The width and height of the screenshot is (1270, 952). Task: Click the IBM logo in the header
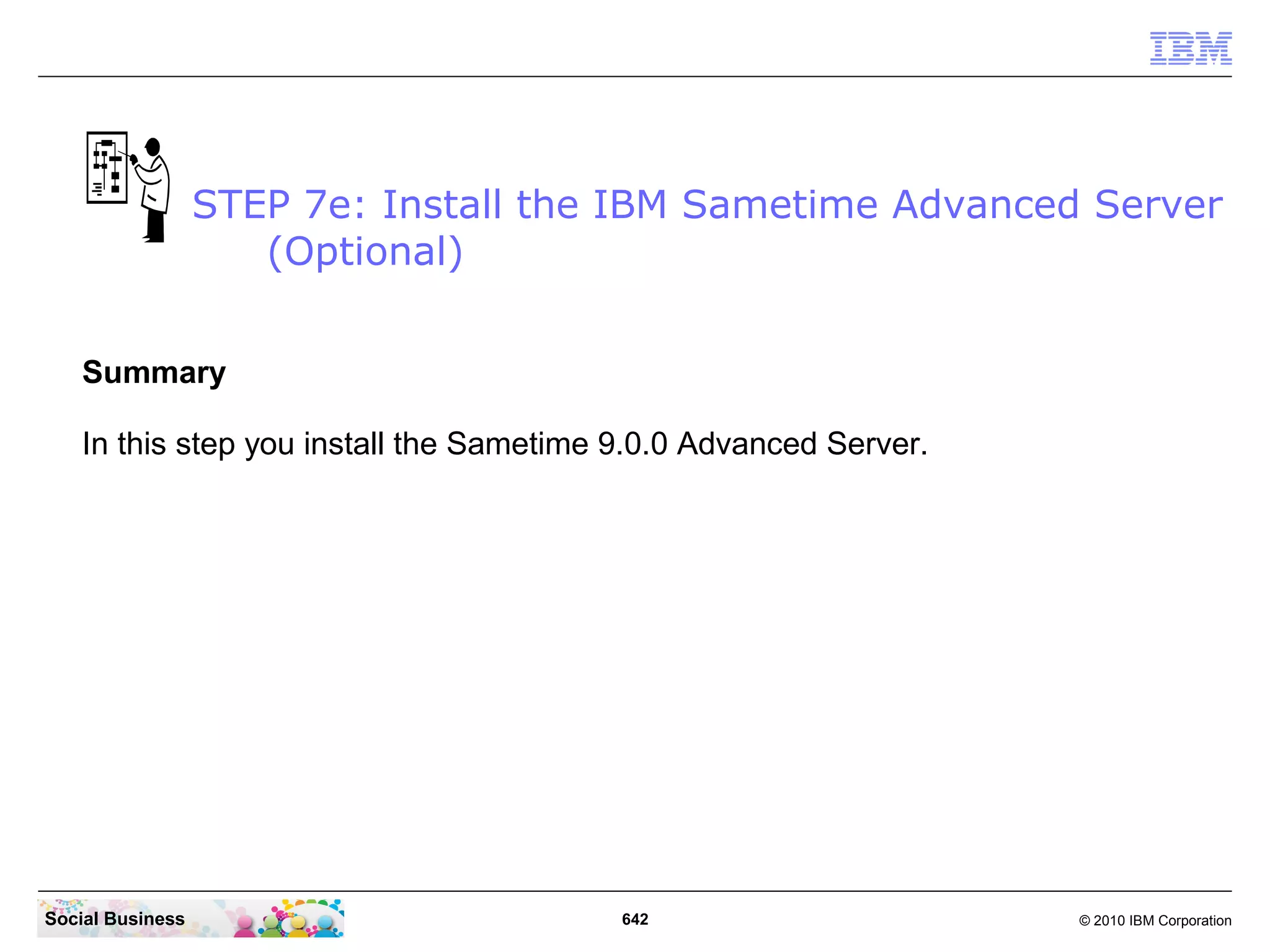(1191, 48)
